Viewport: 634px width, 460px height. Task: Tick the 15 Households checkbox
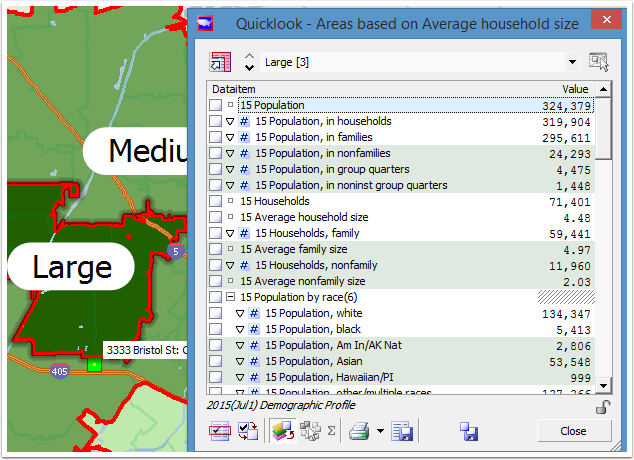[215, 201]
